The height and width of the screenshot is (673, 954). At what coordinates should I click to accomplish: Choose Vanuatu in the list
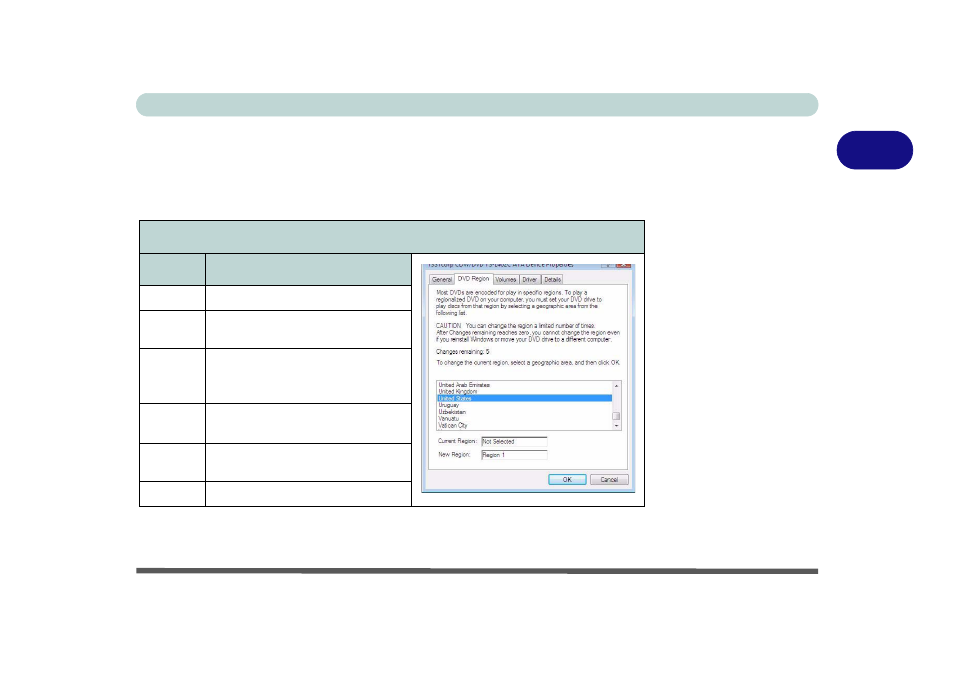(x=450, y=418)
